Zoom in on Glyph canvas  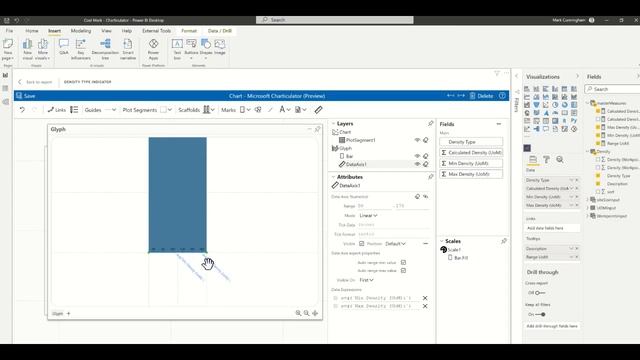(x=298, y=313)
